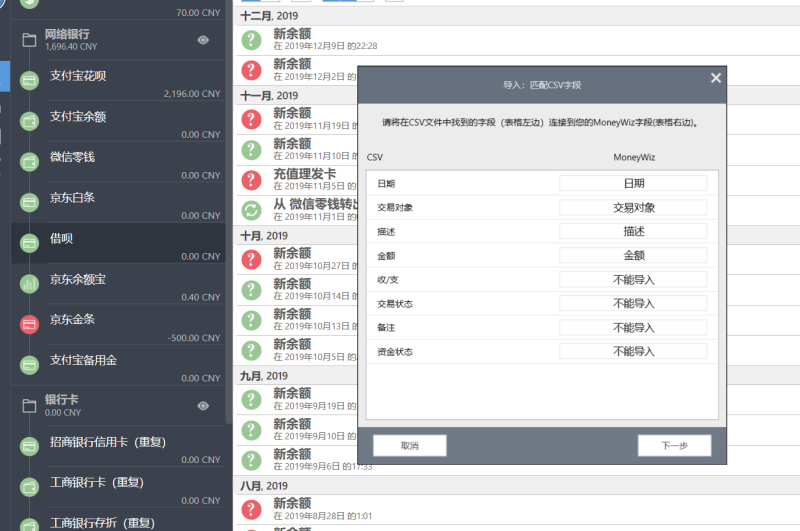Click the 交易对象 CSV field label
Image resolution: width=800 pixels, height=531 pixels.
[395, 208]
